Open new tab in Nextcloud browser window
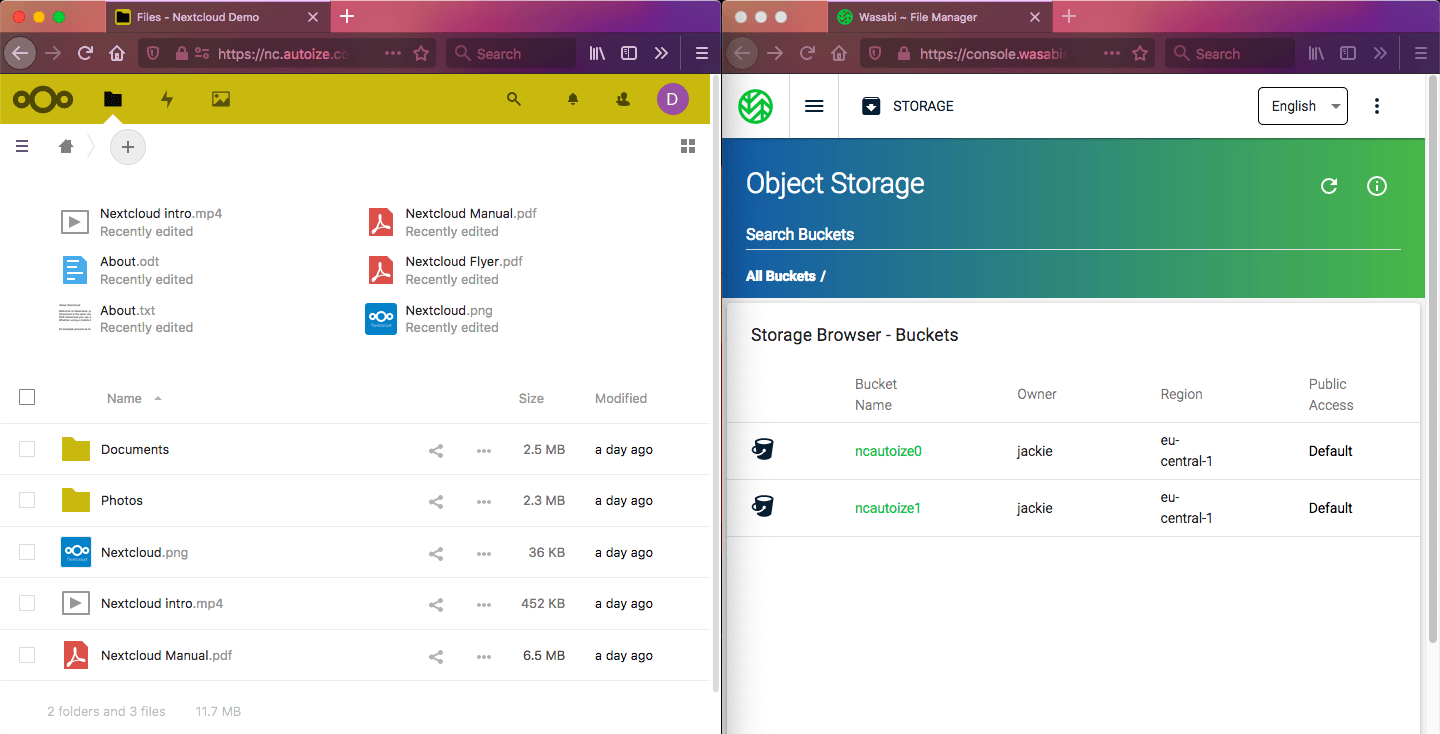 [347, 16]
